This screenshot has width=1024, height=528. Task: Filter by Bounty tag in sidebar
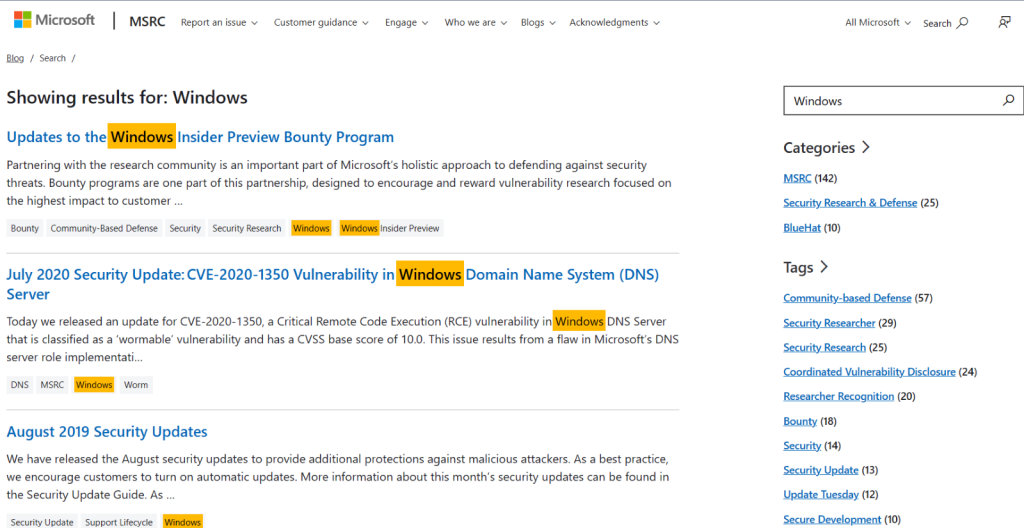pyautogui.click(x=800, y=421)
